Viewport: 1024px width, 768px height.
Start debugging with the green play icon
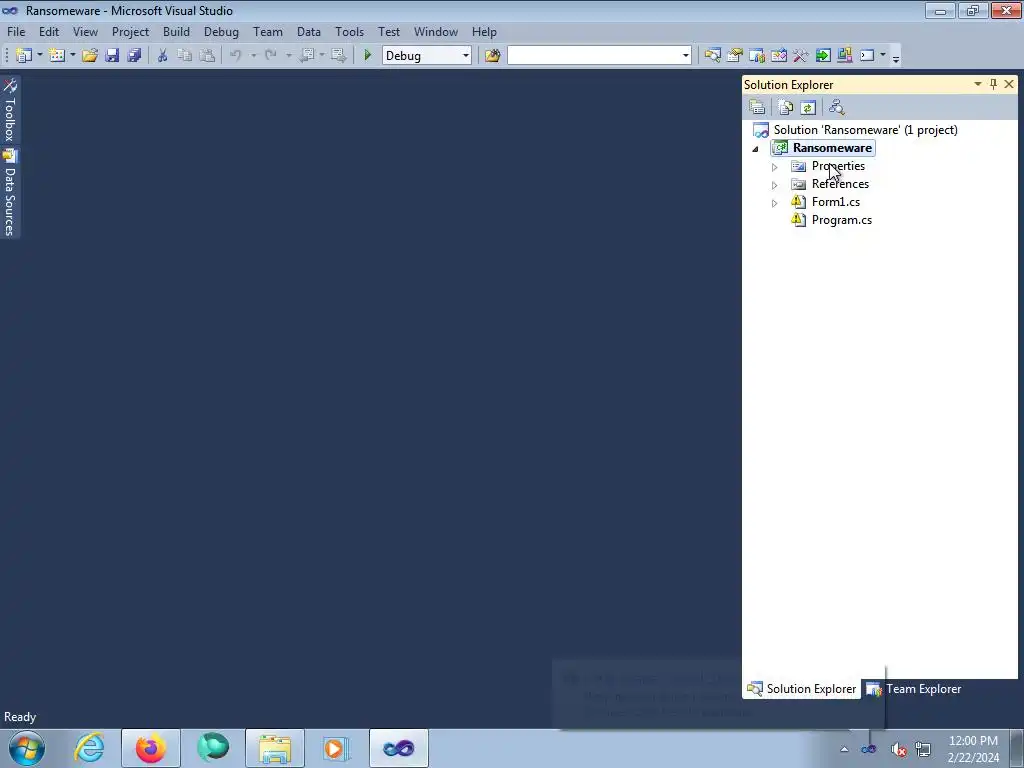[368, 56]
